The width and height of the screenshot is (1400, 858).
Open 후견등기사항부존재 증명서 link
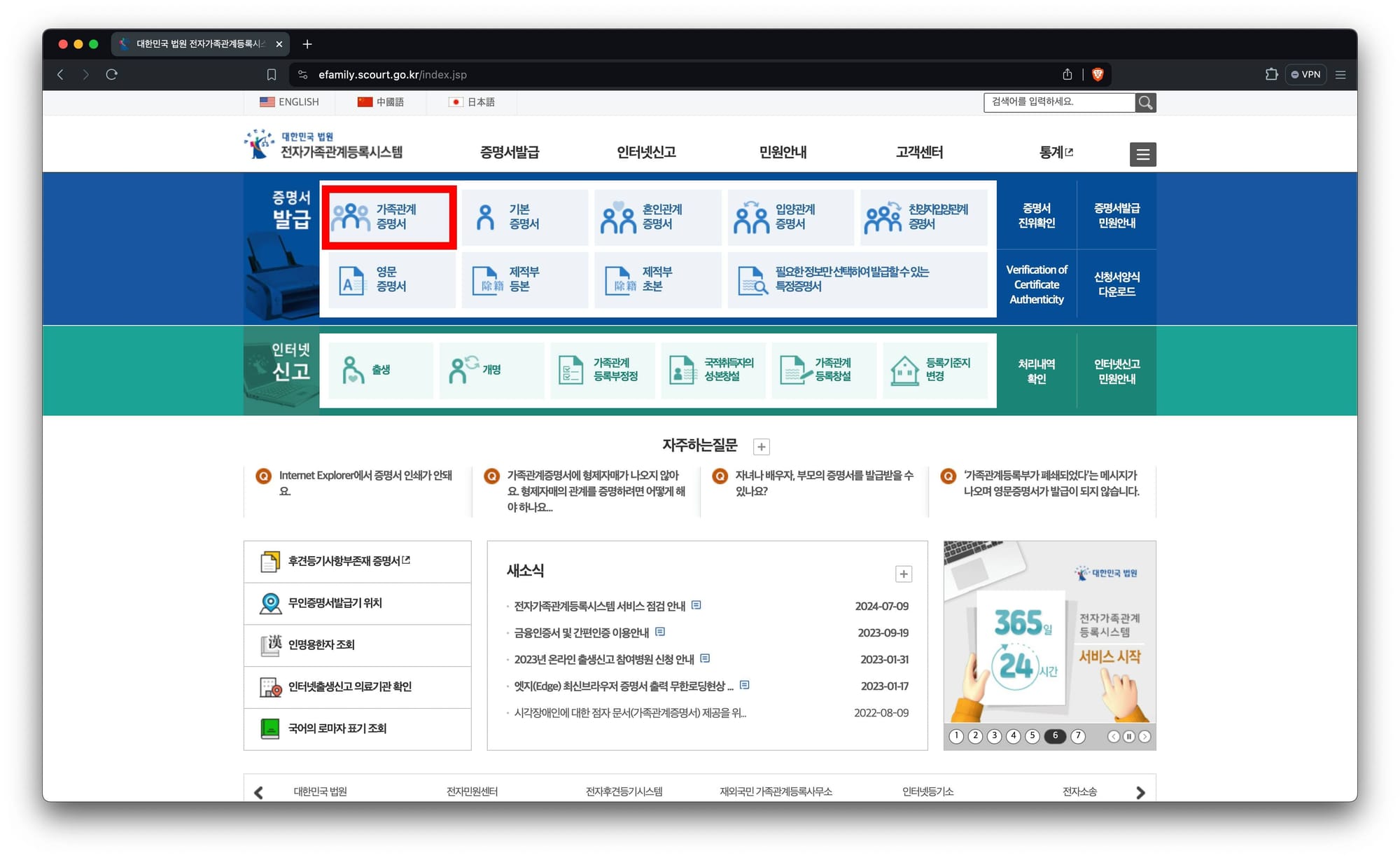point(357,561)
